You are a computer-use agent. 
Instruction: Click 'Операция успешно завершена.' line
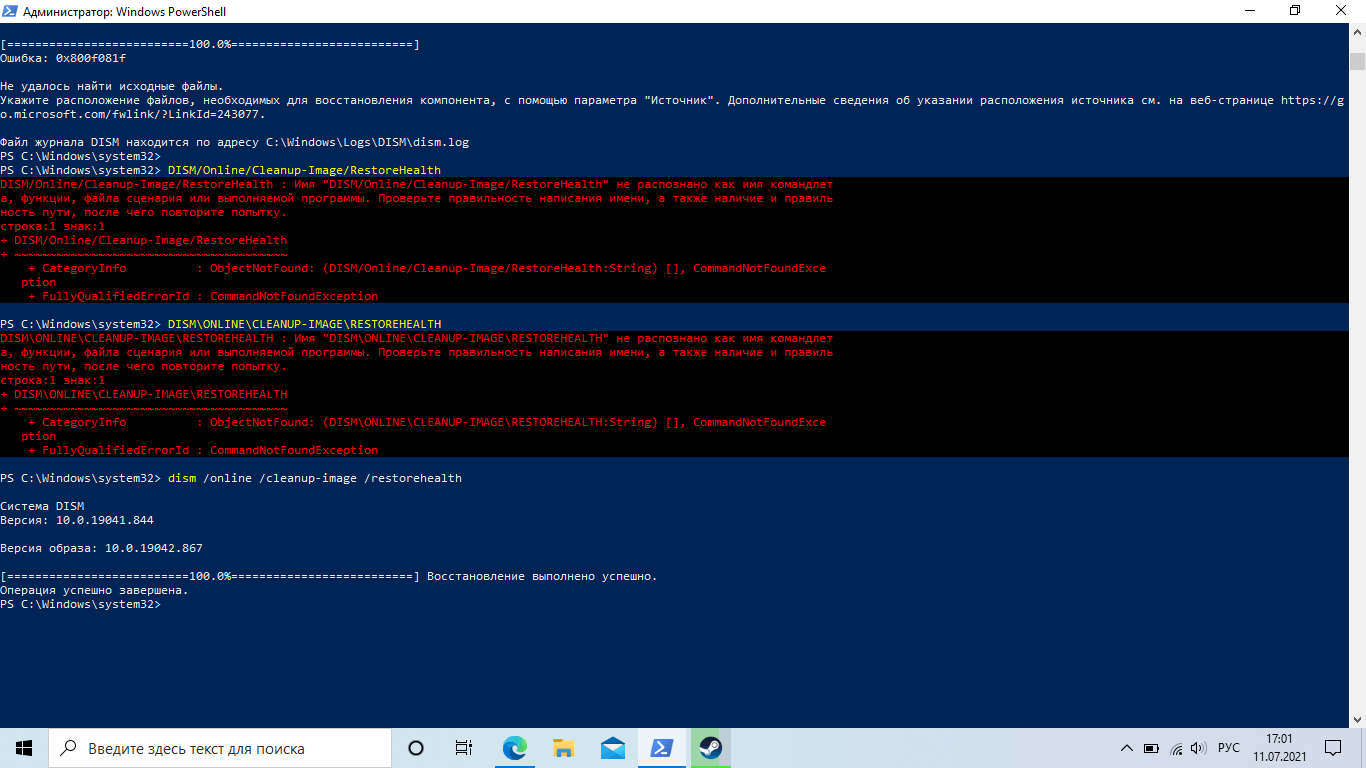(x=94, y=590)
